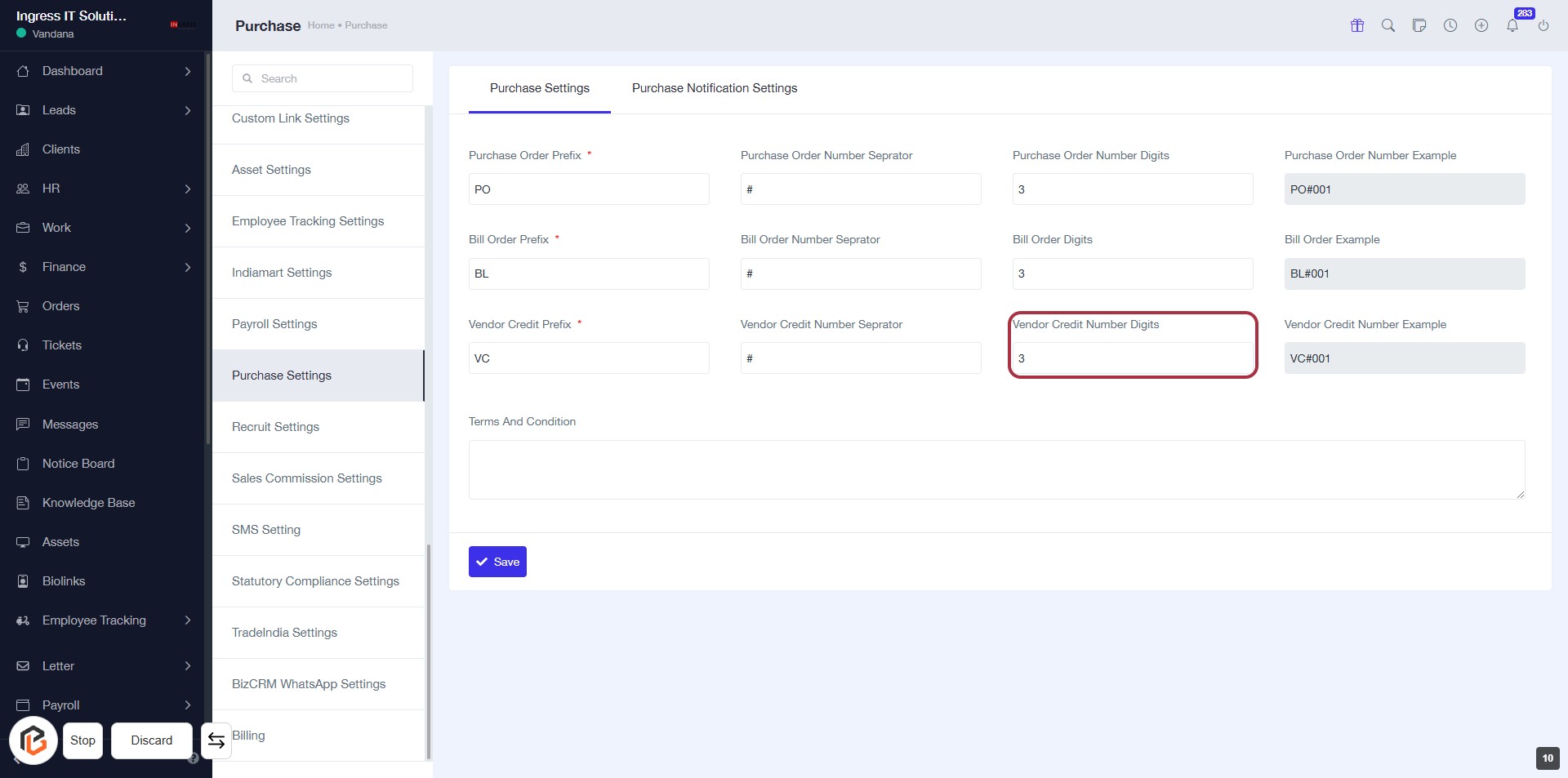Expand the Finance sidebar section

187,267
